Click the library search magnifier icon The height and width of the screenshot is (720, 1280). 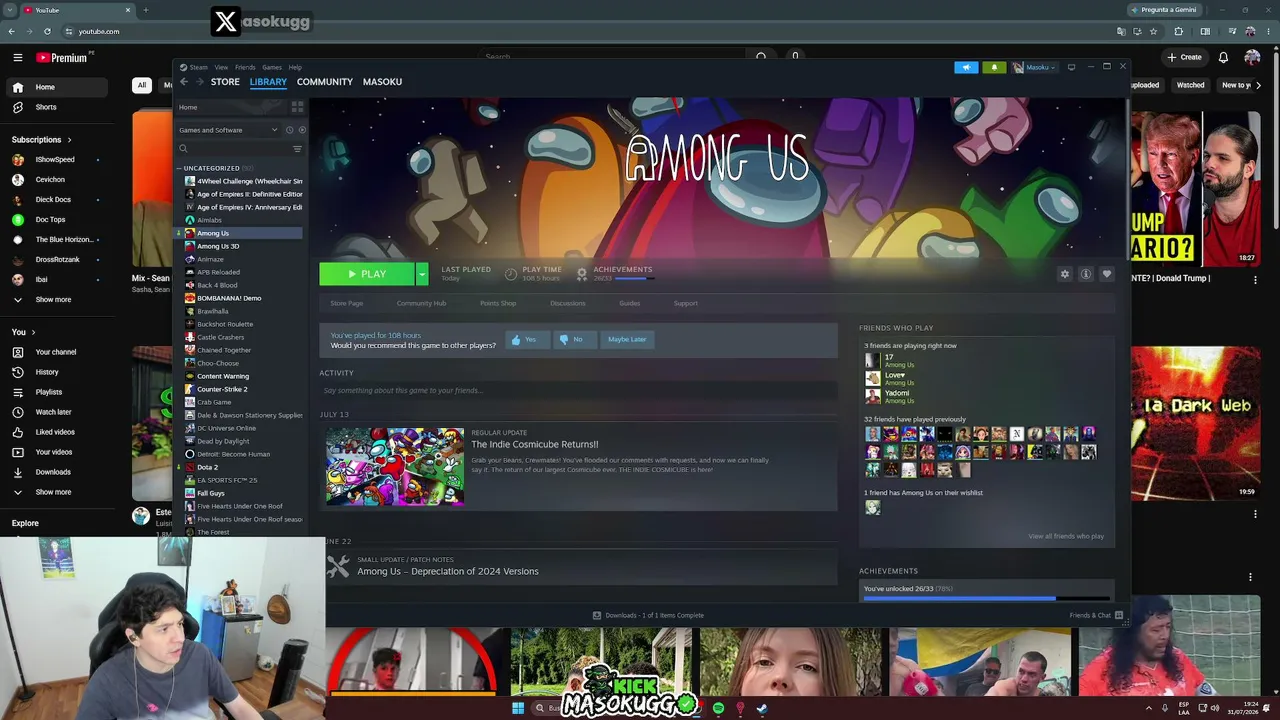pos(183,149)
